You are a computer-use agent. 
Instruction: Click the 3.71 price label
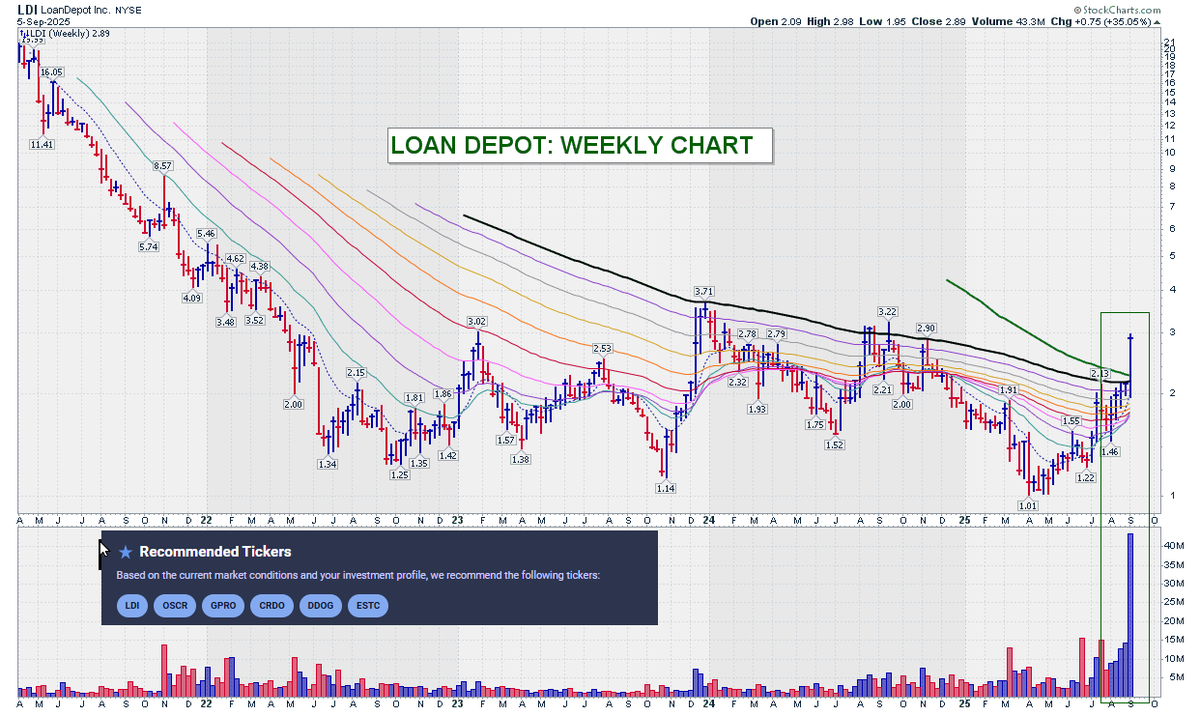706,291
